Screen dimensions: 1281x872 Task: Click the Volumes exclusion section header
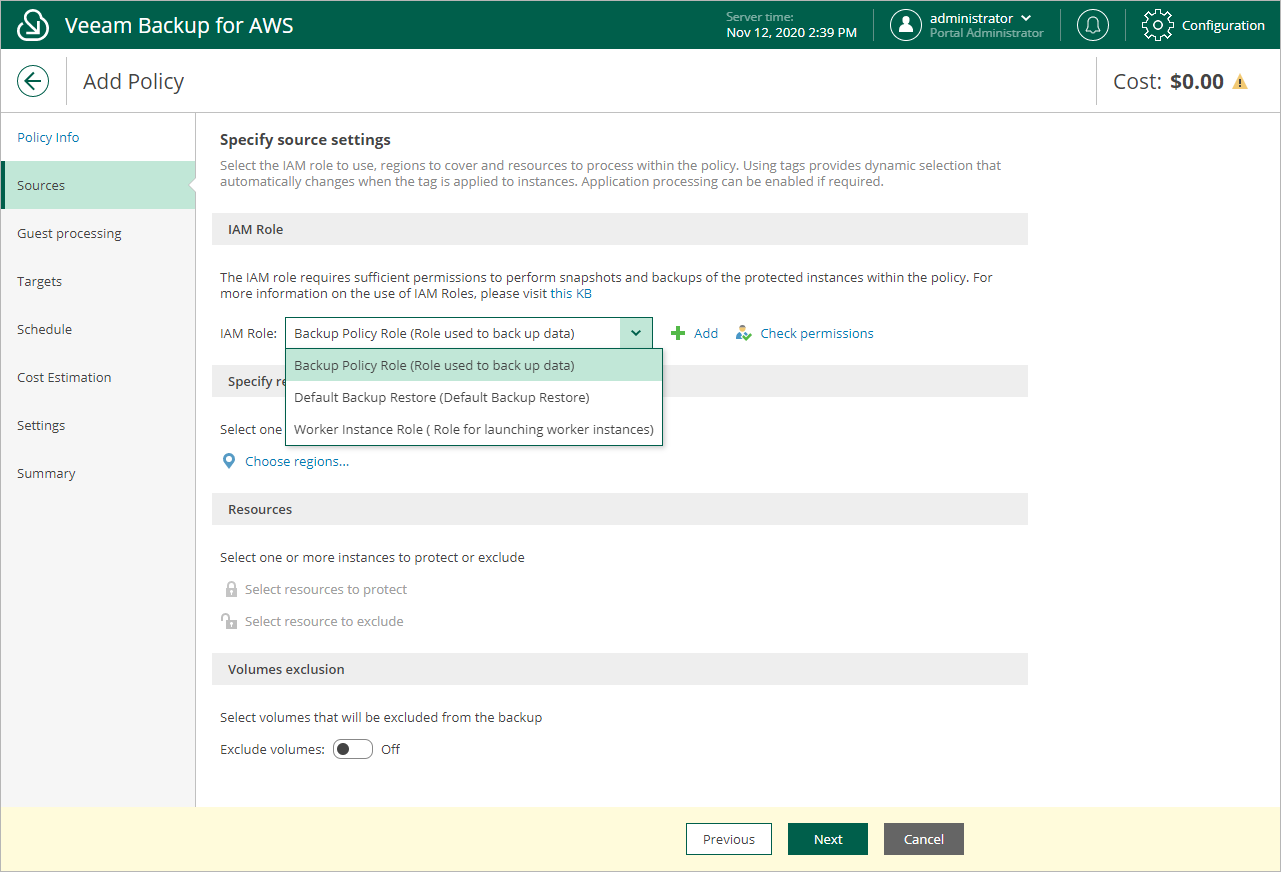pos(620,669)
